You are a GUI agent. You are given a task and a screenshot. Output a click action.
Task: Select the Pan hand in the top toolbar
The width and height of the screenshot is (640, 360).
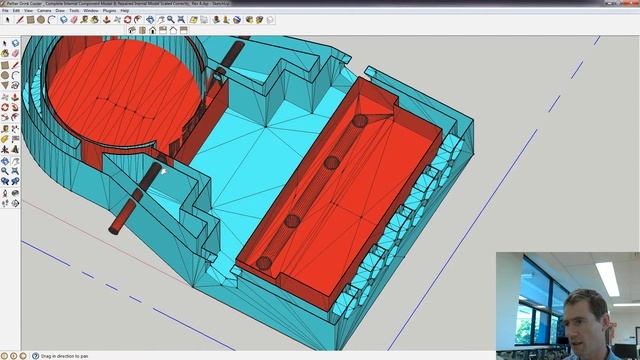pos(161,20)
